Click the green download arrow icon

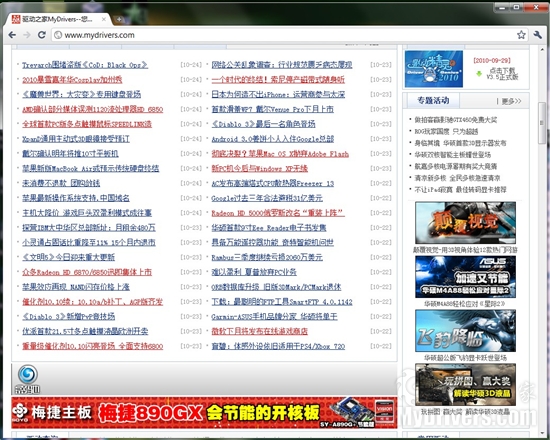479,73
